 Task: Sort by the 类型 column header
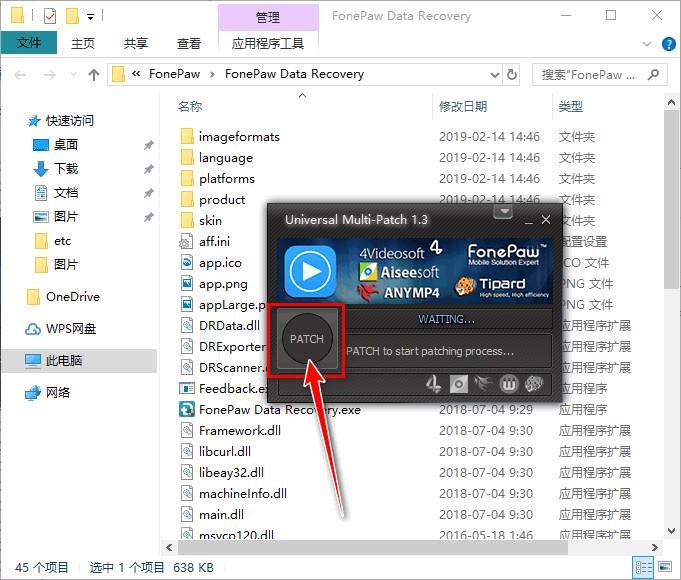click(x=571, y=106)
